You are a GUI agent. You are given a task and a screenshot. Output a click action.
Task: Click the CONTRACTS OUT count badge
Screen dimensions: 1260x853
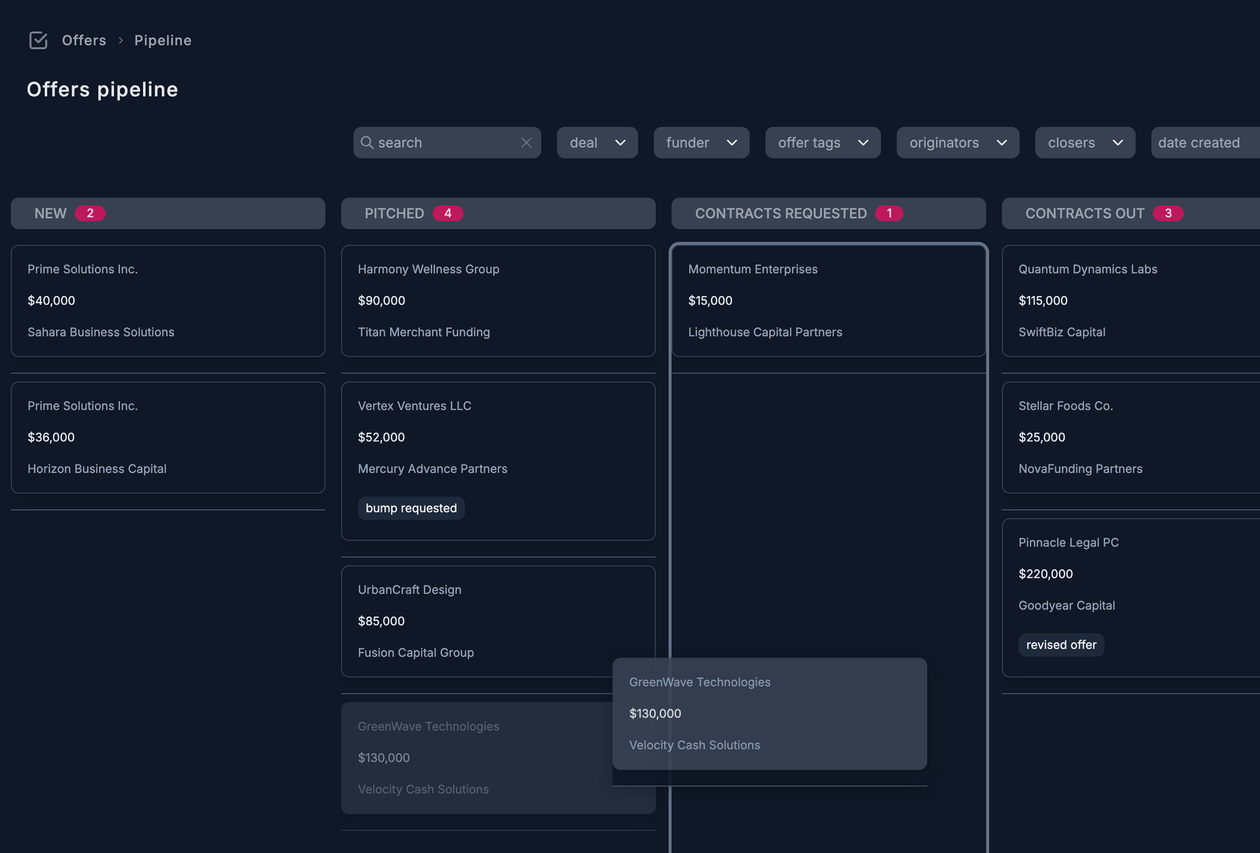pyautogui.click(x=1167, y=213)
